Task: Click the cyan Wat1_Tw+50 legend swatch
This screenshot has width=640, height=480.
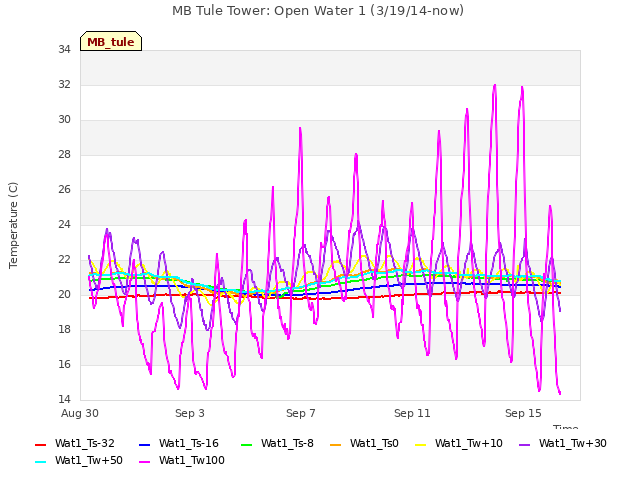Action: tap(40, 462)
